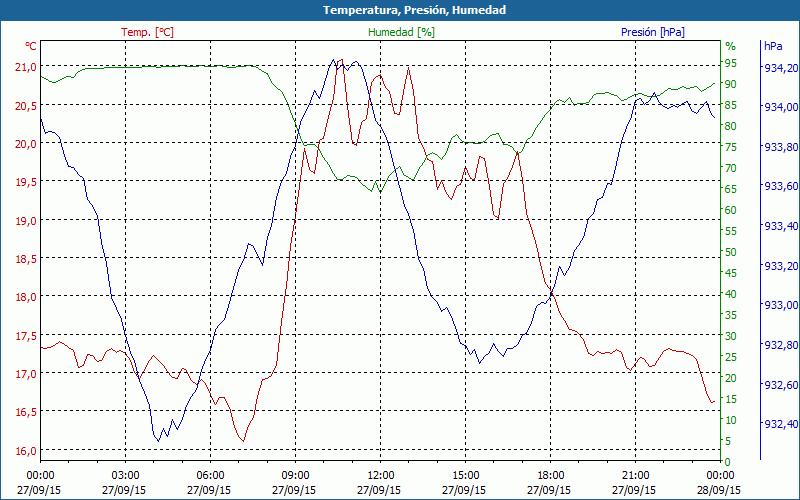The image size is (800, 500).
Task: Click the '21,0' temperature axis value
Action: 26,67
